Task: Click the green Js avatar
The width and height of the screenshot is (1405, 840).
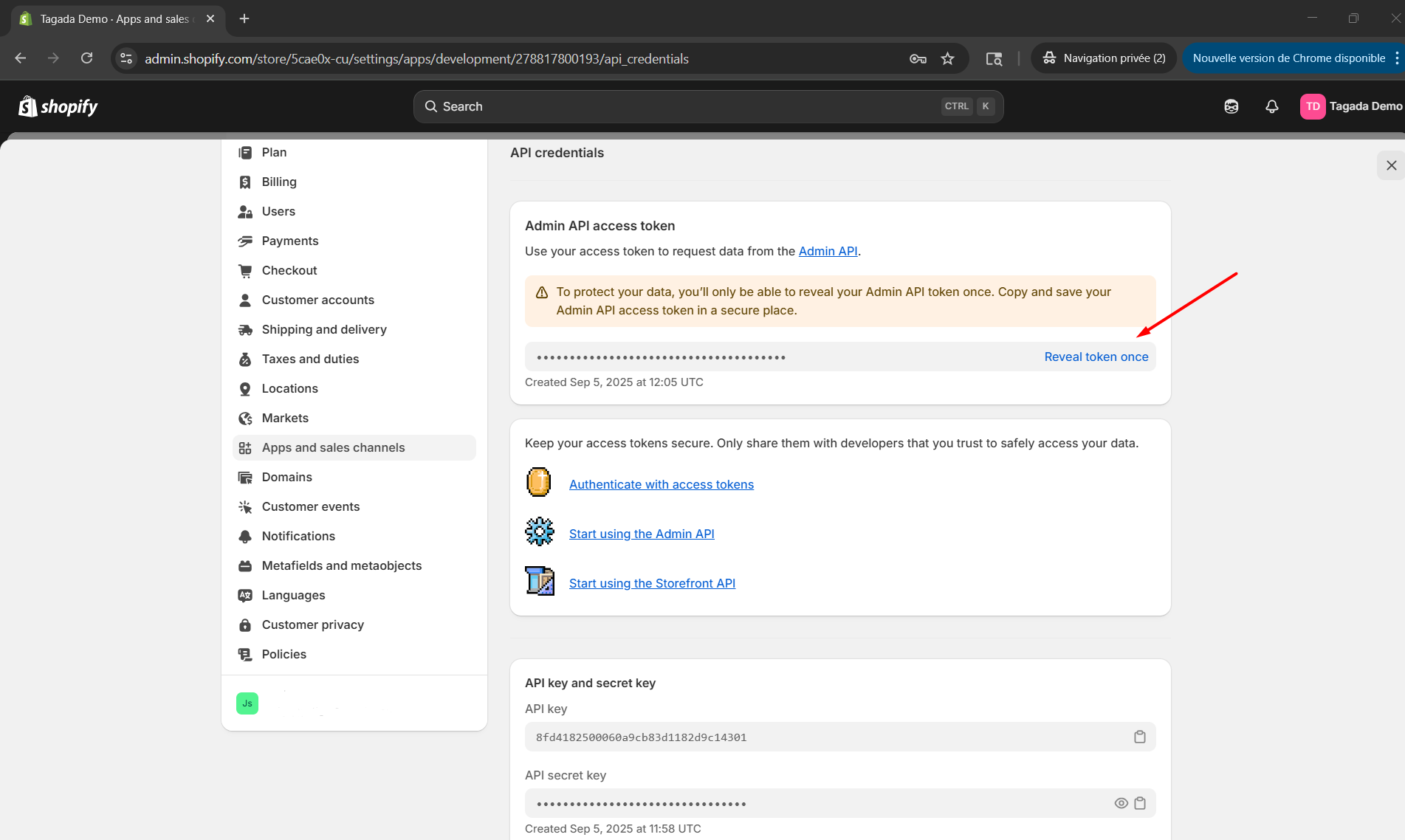Action: [x=247, y=703]
